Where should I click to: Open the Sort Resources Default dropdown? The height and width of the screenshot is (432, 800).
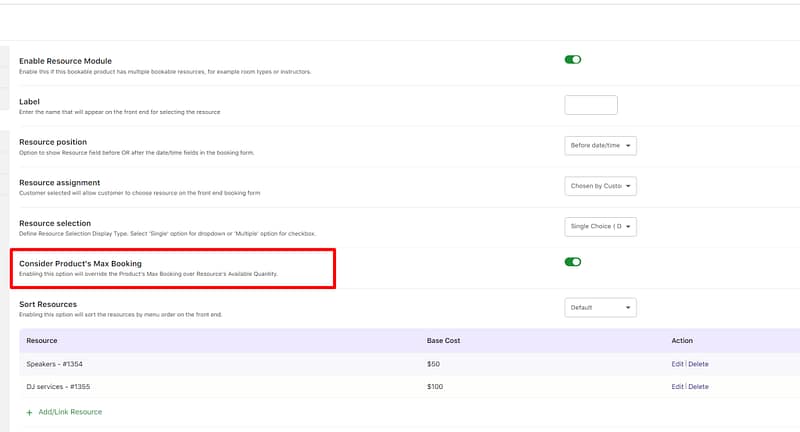coord(600,308)
